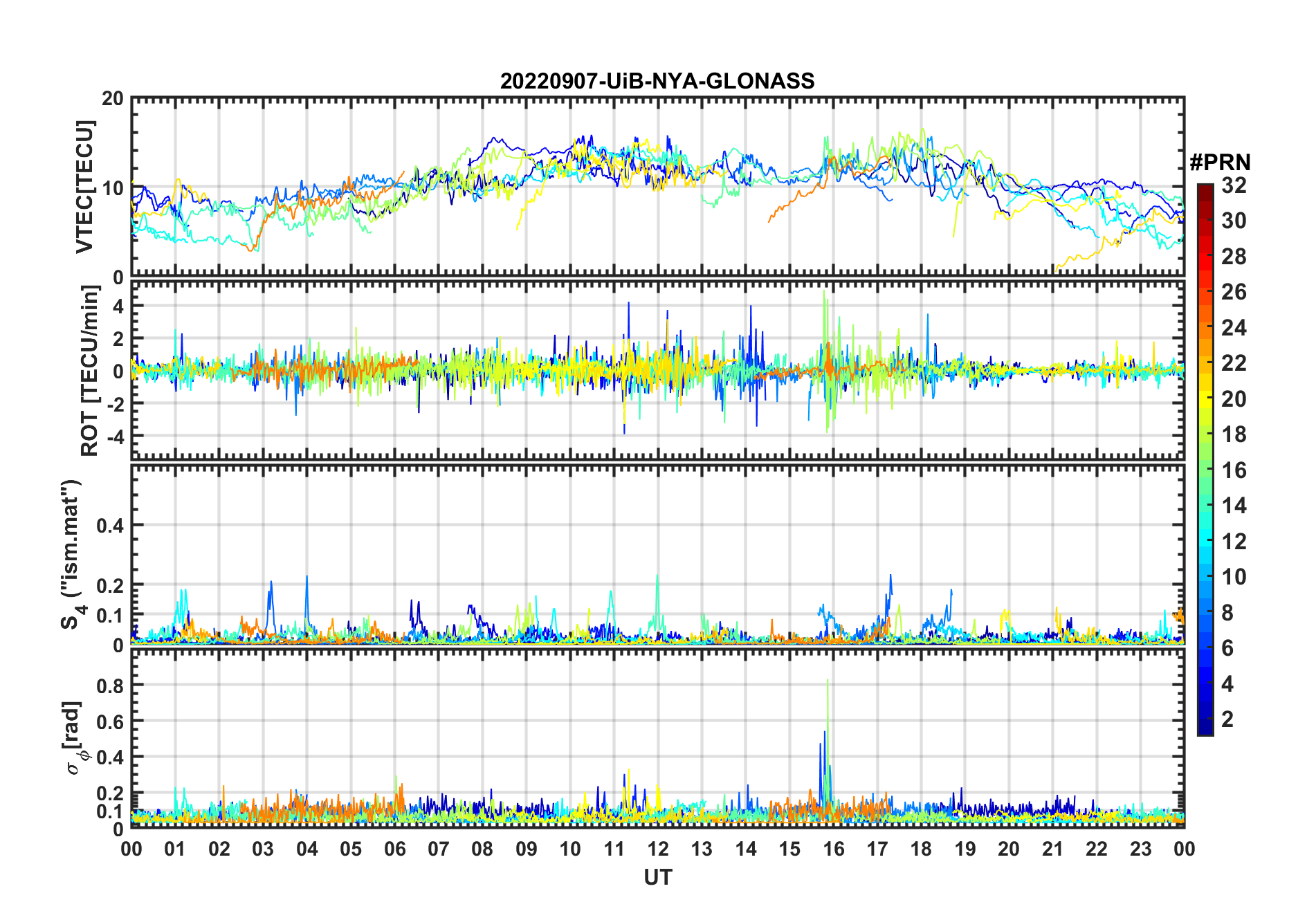The height and width of the screenshot is (920, 1316).
Task: Click the ROT [TECU/min] y-axis label
Action: pos(90,370)
